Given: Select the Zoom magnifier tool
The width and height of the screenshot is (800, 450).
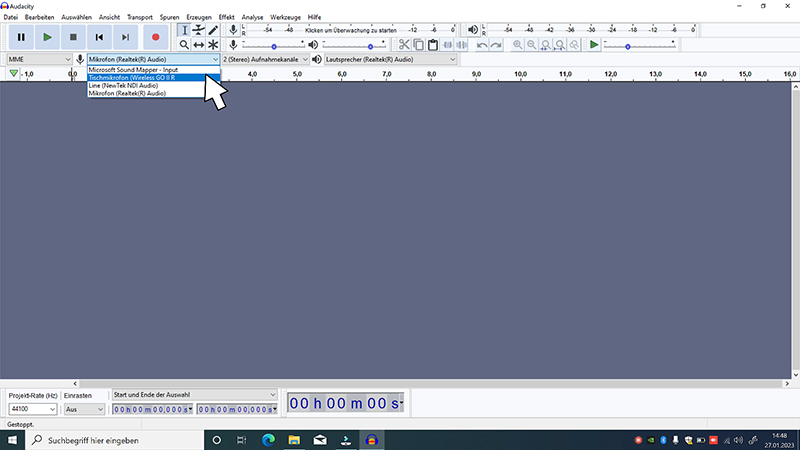Looking at the screenshot, I should coord(184,45).
